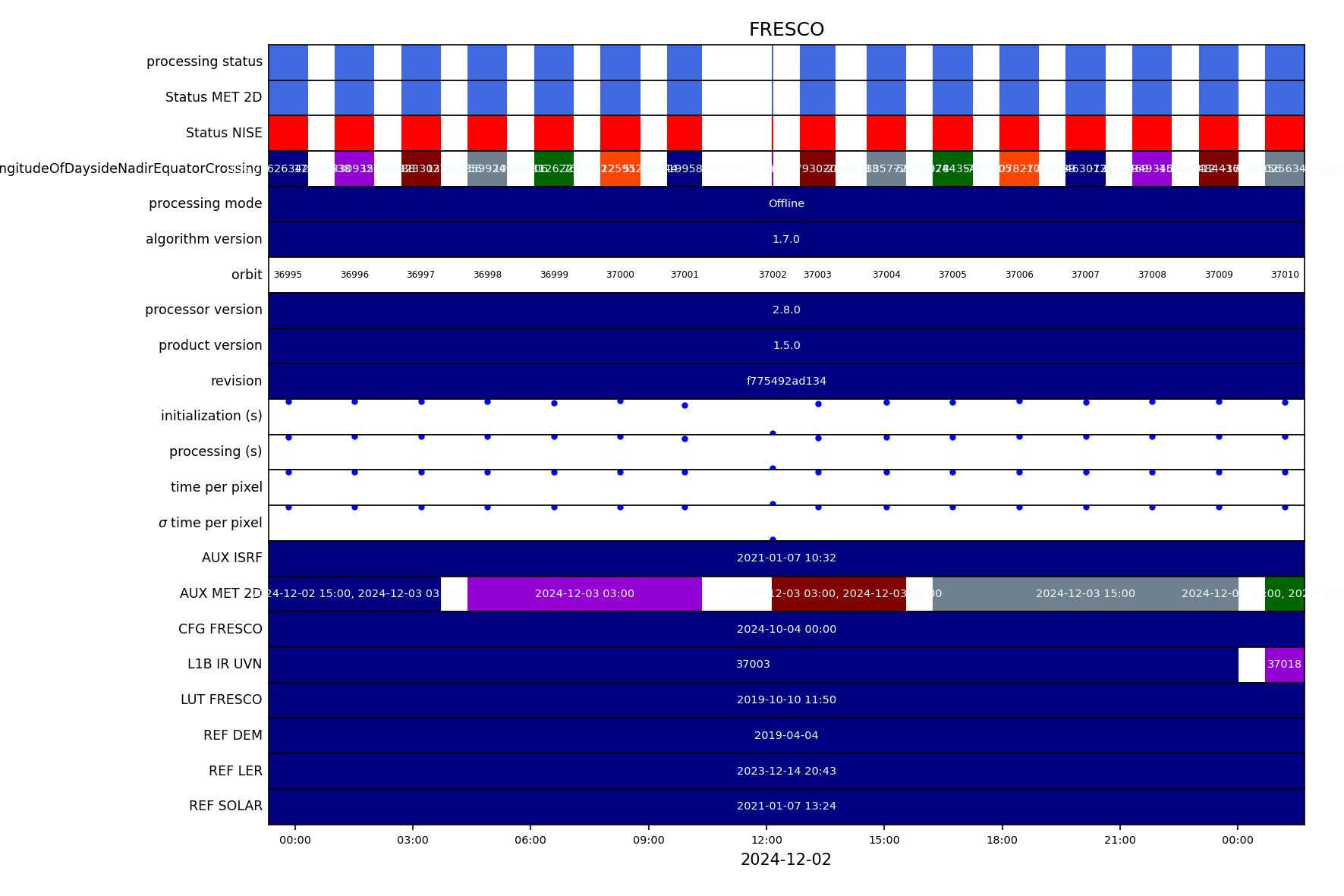The width and height of the screenshot is (1344, 896).
Task: Click the 'REF LER' row label
Action: click(235, 771)
